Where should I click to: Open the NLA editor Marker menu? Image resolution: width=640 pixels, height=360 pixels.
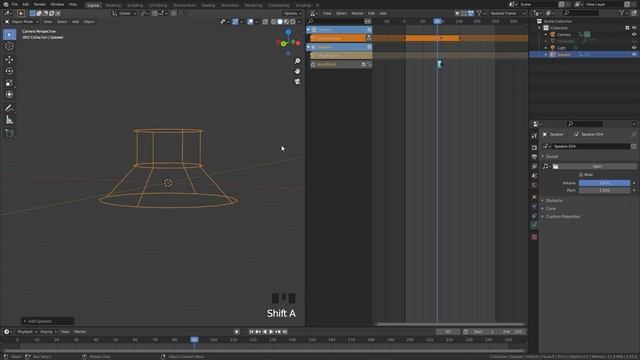click(x=357, y=13)
